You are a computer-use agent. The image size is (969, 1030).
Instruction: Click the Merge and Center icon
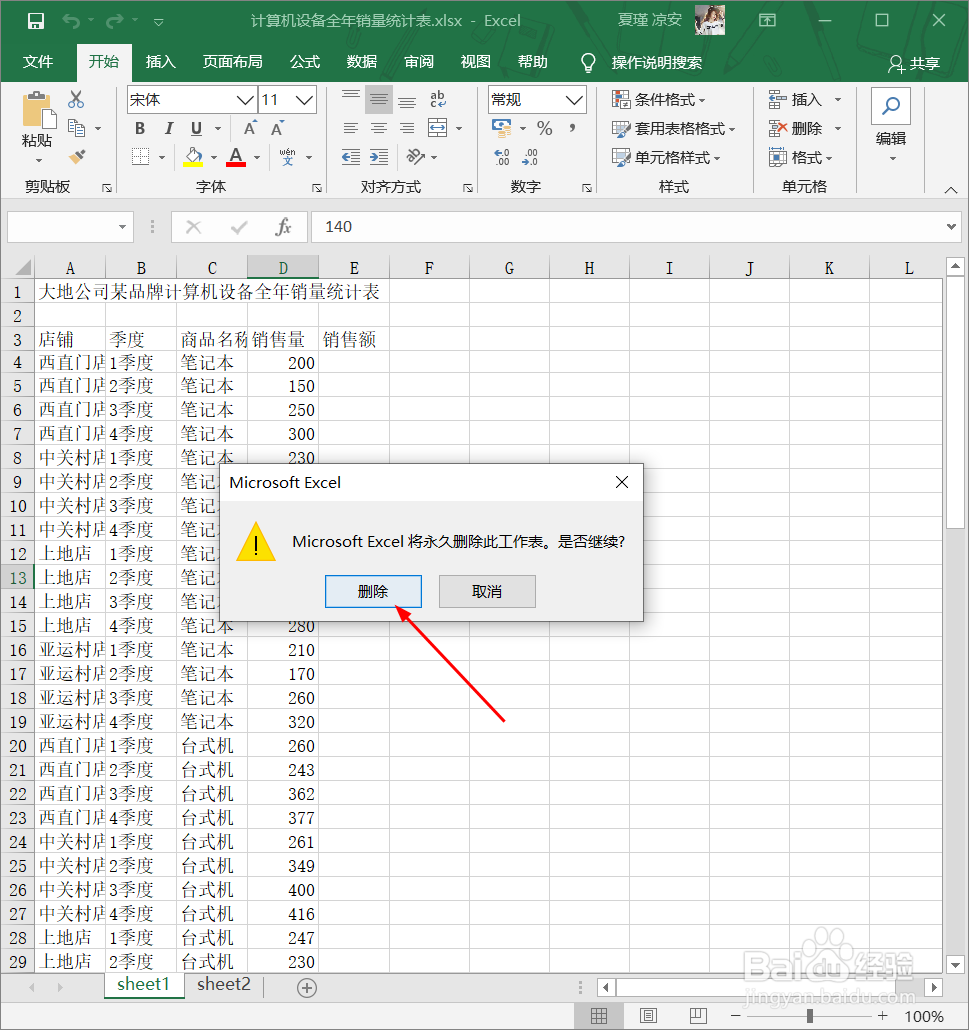tap(438, 128)
